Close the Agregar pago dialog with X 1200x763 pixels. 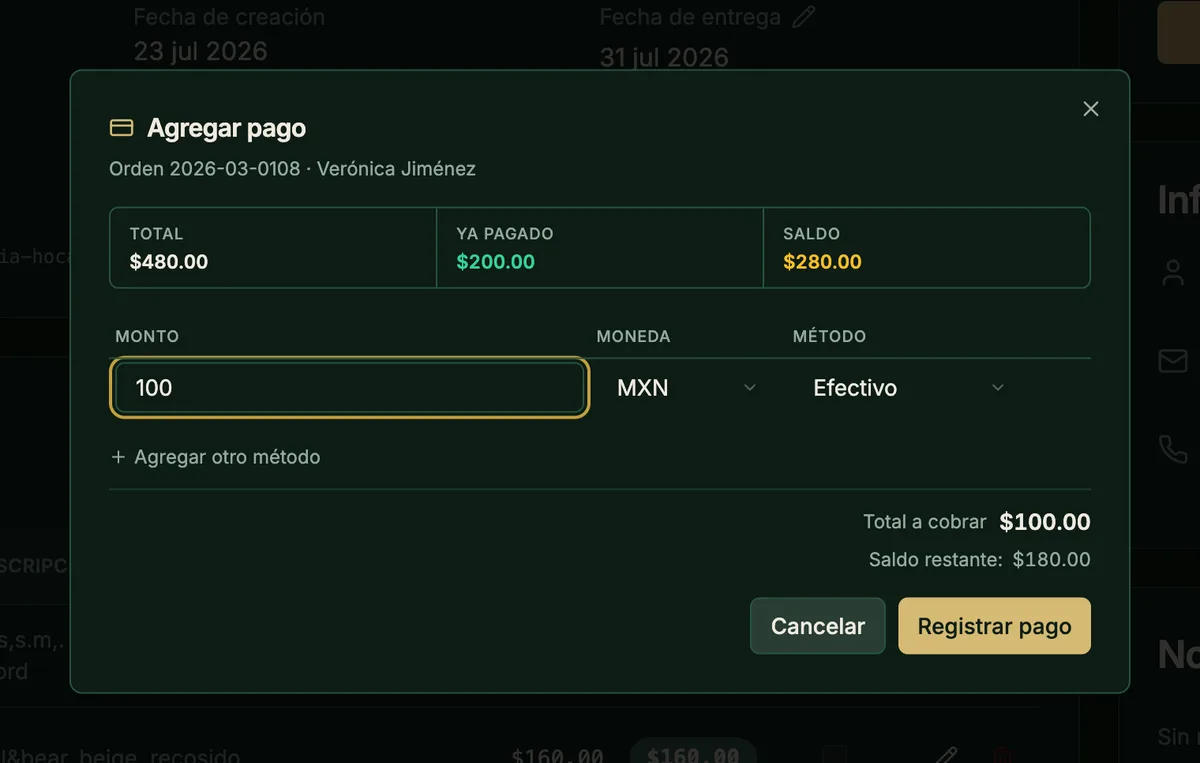click(x=1091, y=109)
